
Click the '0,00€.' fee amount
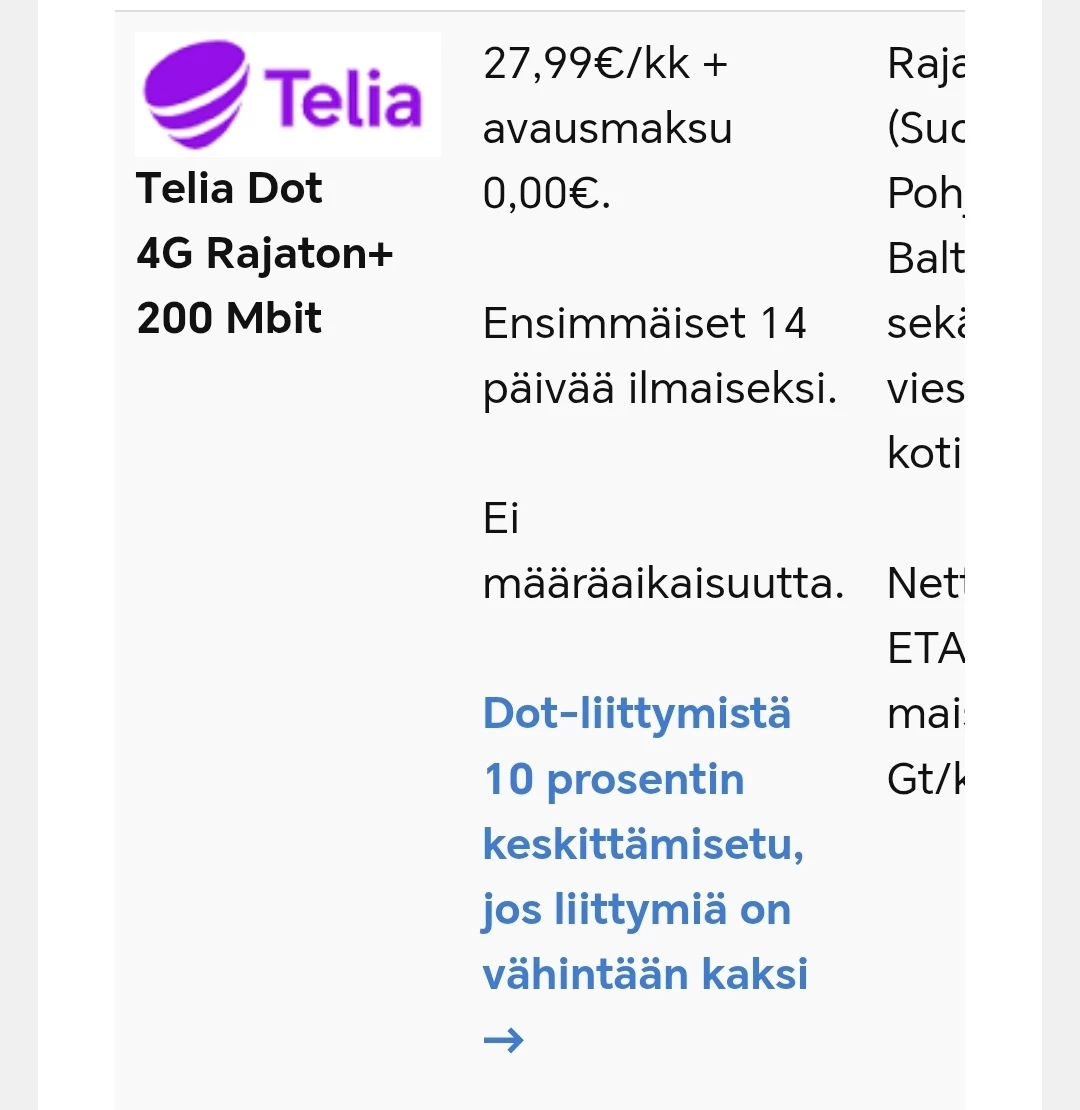point(546,194)
